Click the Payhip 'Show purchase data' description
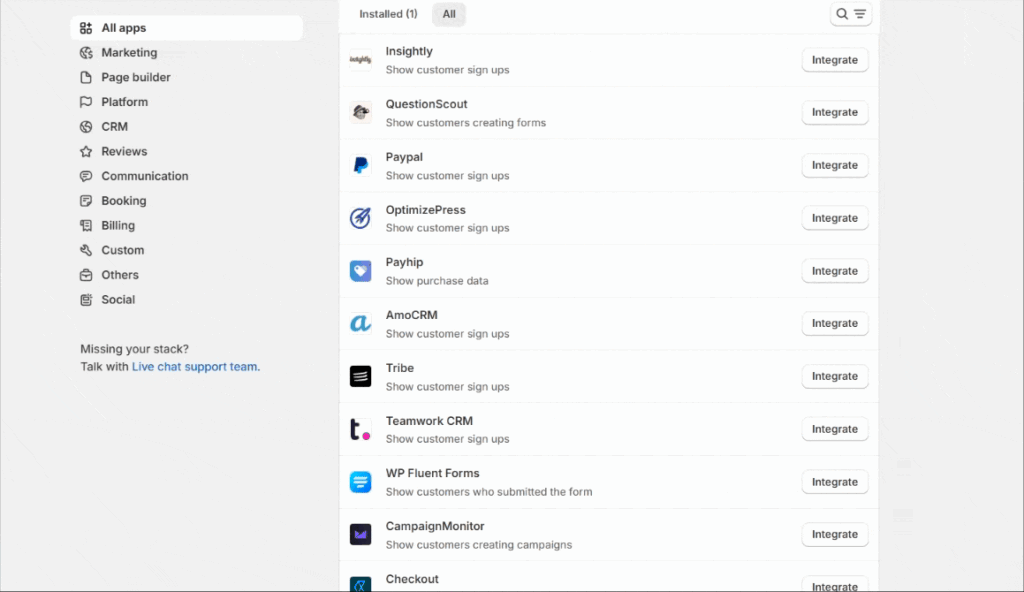This screenshot has width=1024, height=592. (437, 281)
